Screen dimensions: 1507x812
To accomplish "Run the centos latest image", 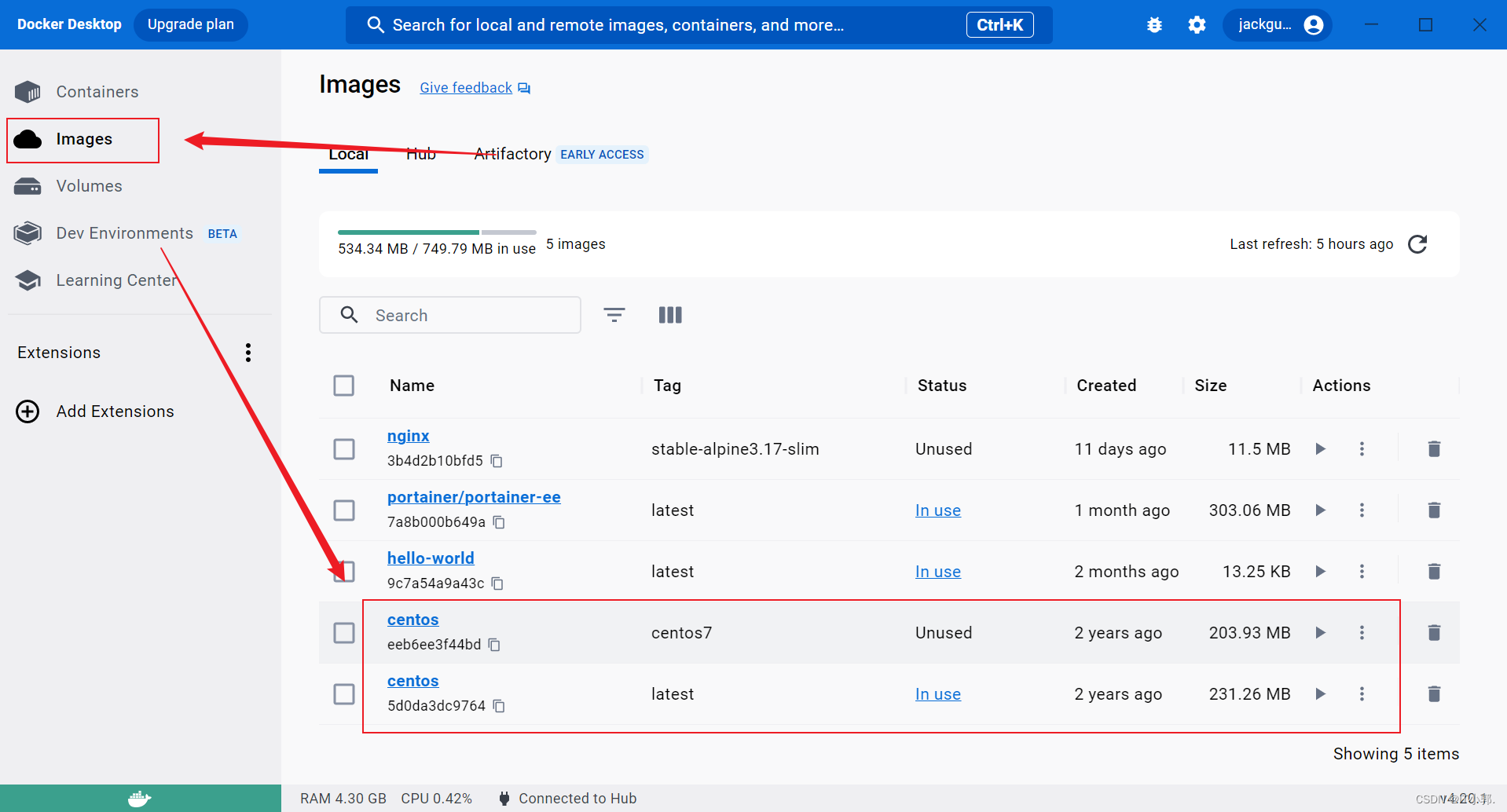I will (1321, 694).
